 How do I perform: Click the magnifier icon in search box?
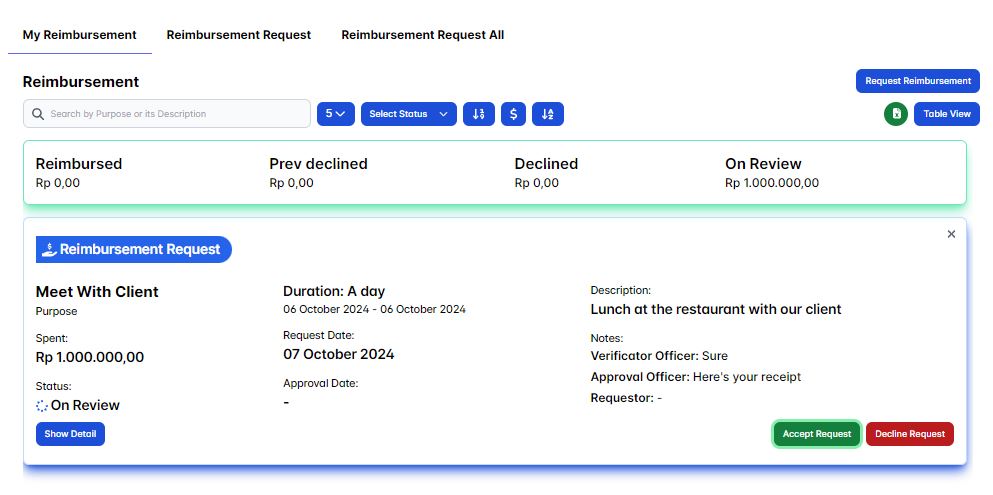[38, 114]
